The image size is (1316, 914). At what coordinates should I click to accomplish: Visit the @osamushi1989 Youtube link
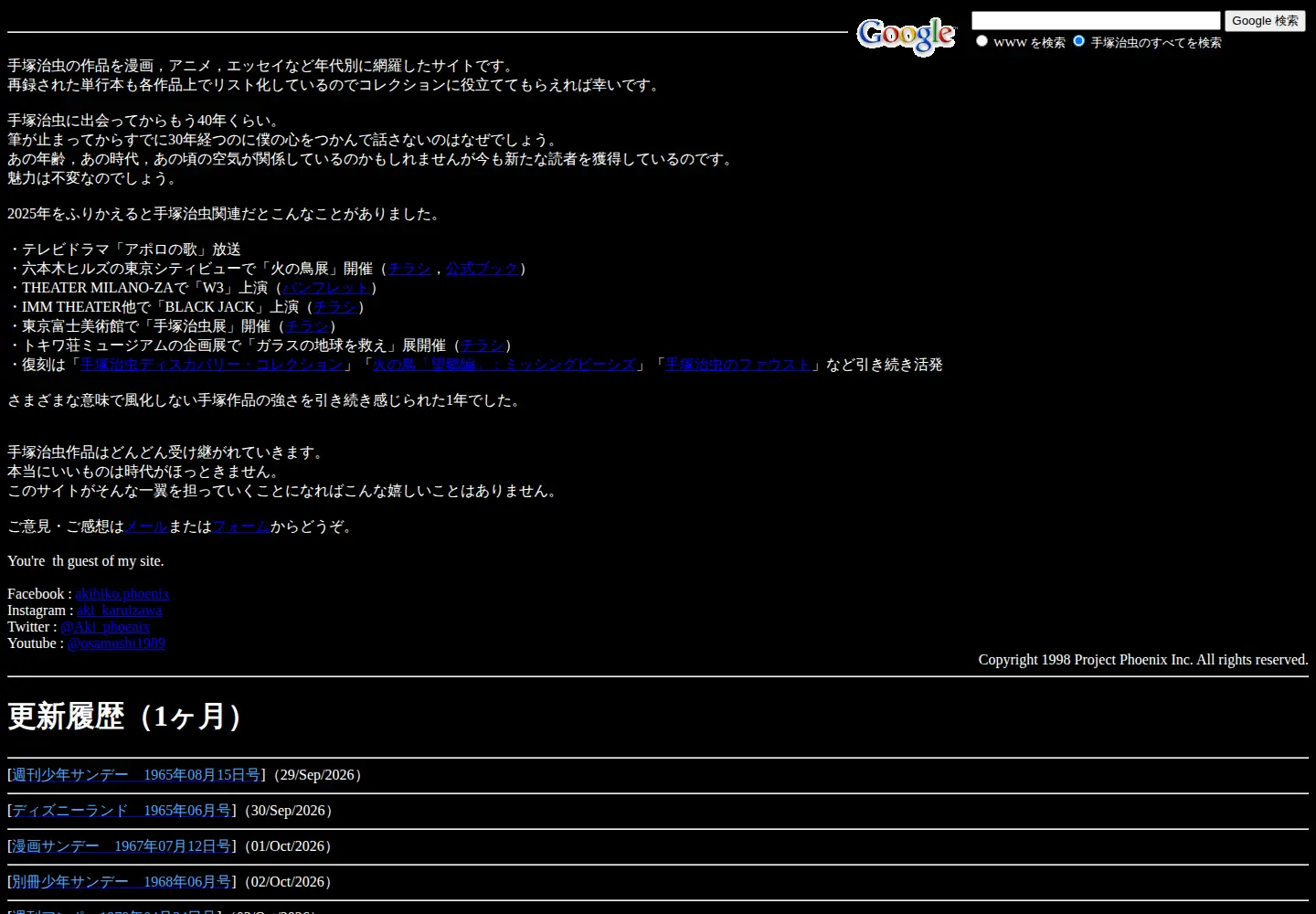point(116,643)
